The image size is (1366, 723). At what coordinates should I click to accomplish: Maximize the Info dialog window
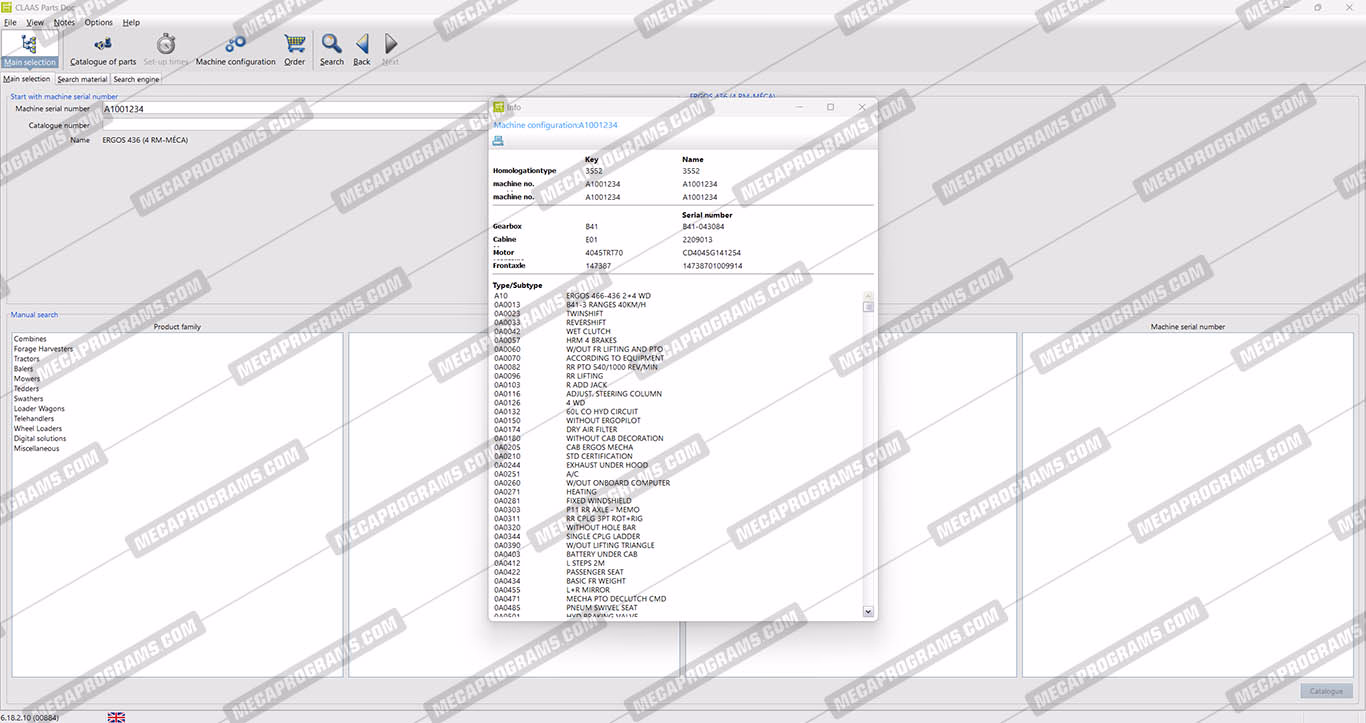click(x=830, y=107)
